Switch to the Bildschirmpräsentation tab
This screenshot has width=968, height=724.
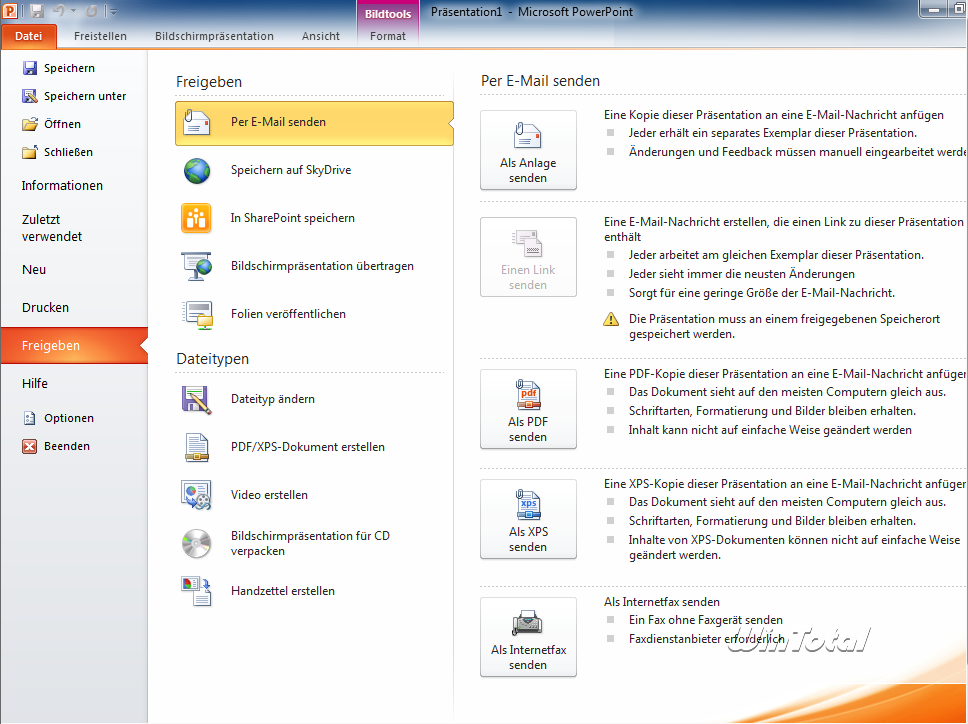214,36
